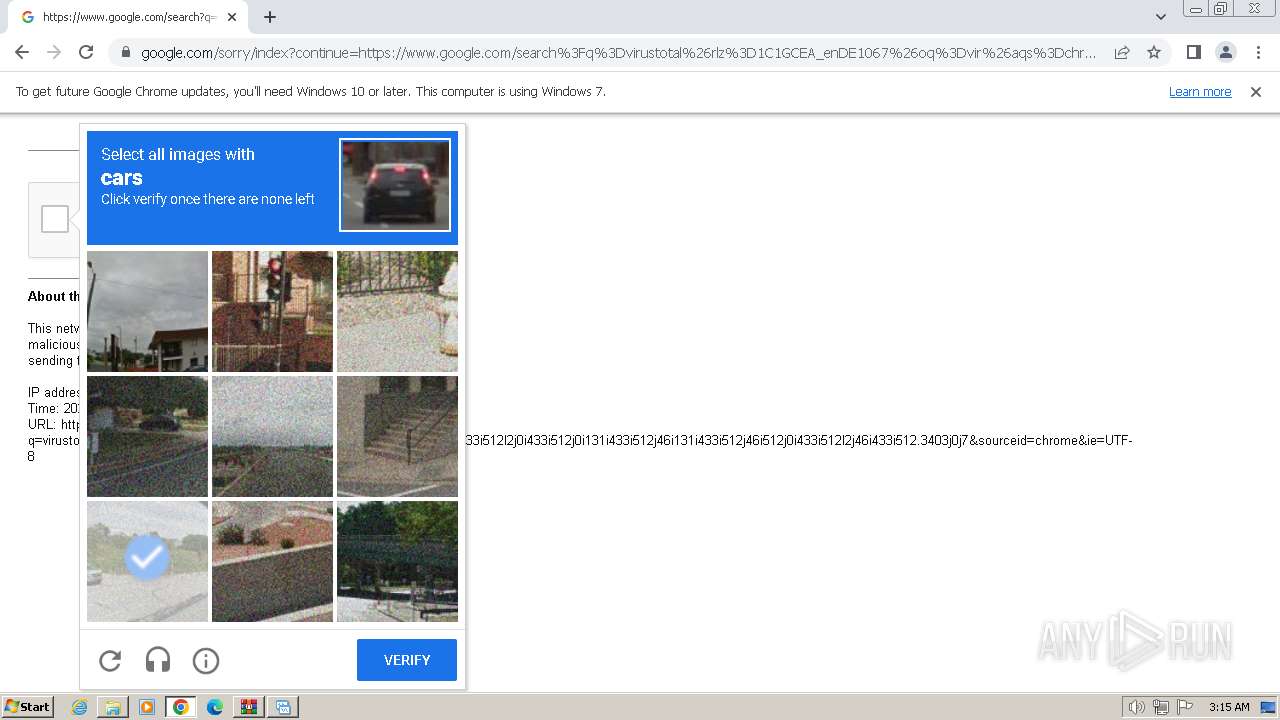Click the browser Back arrow

click(22, 52)
